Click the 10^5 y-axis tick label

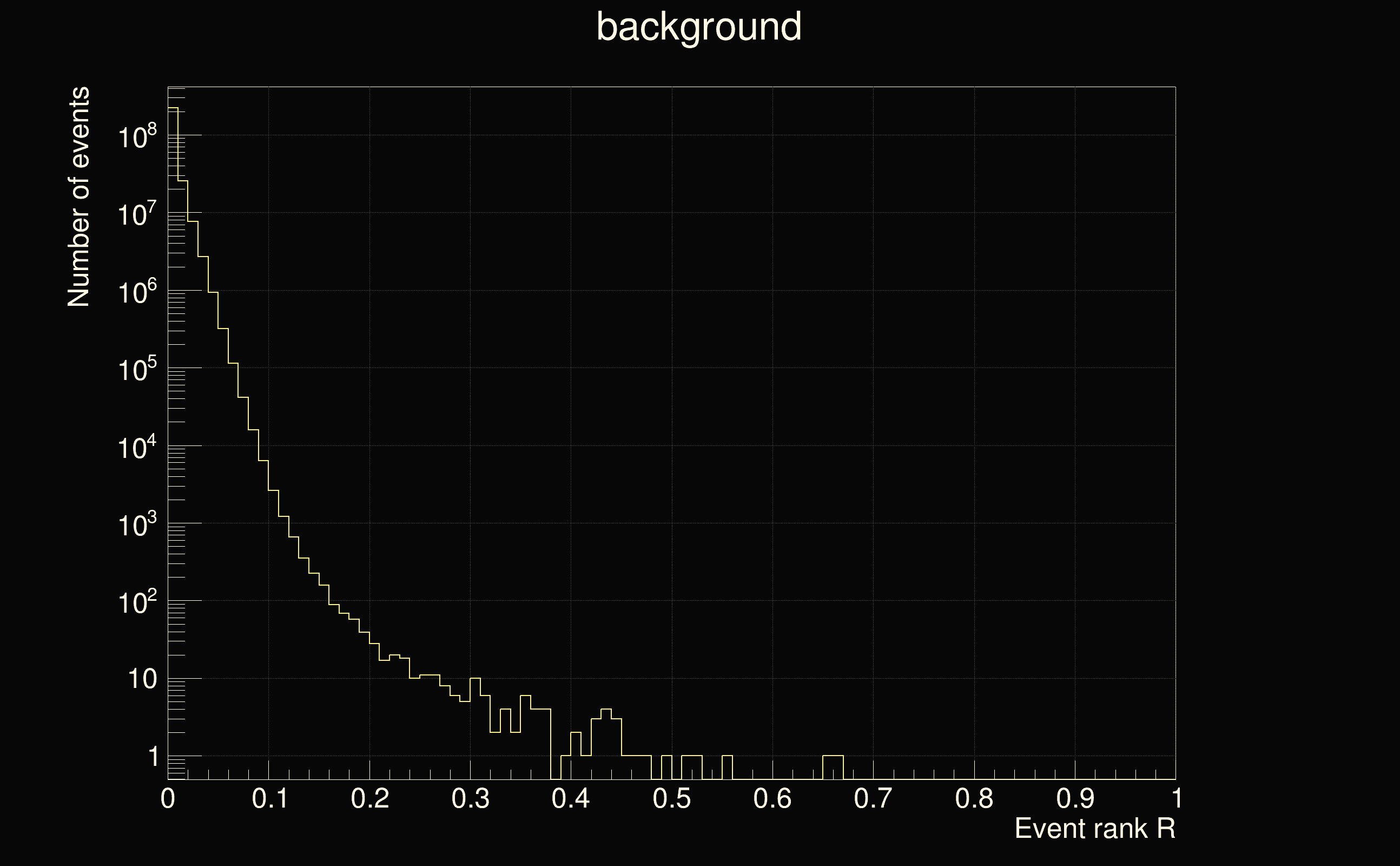(x=137, y=370)
